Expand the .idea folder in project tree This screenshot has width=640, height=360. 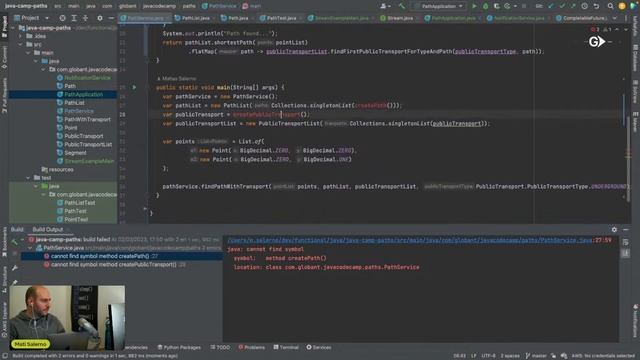[21, 36]
